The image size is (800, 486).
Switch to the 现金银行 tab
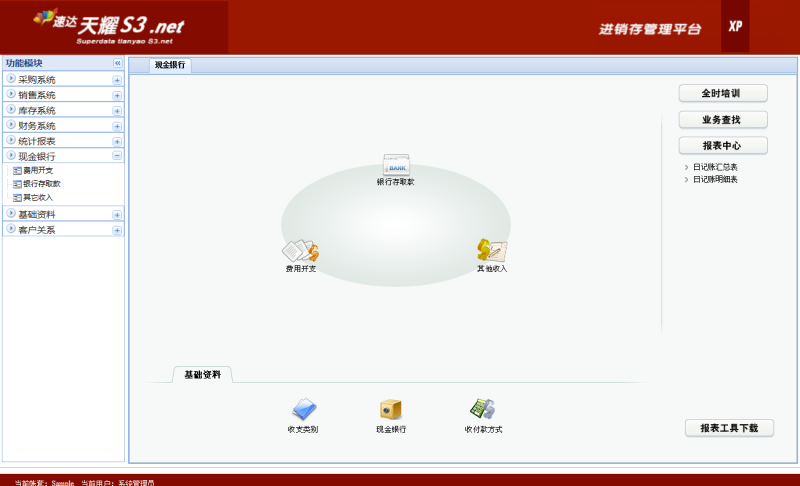tap(170, 65)
